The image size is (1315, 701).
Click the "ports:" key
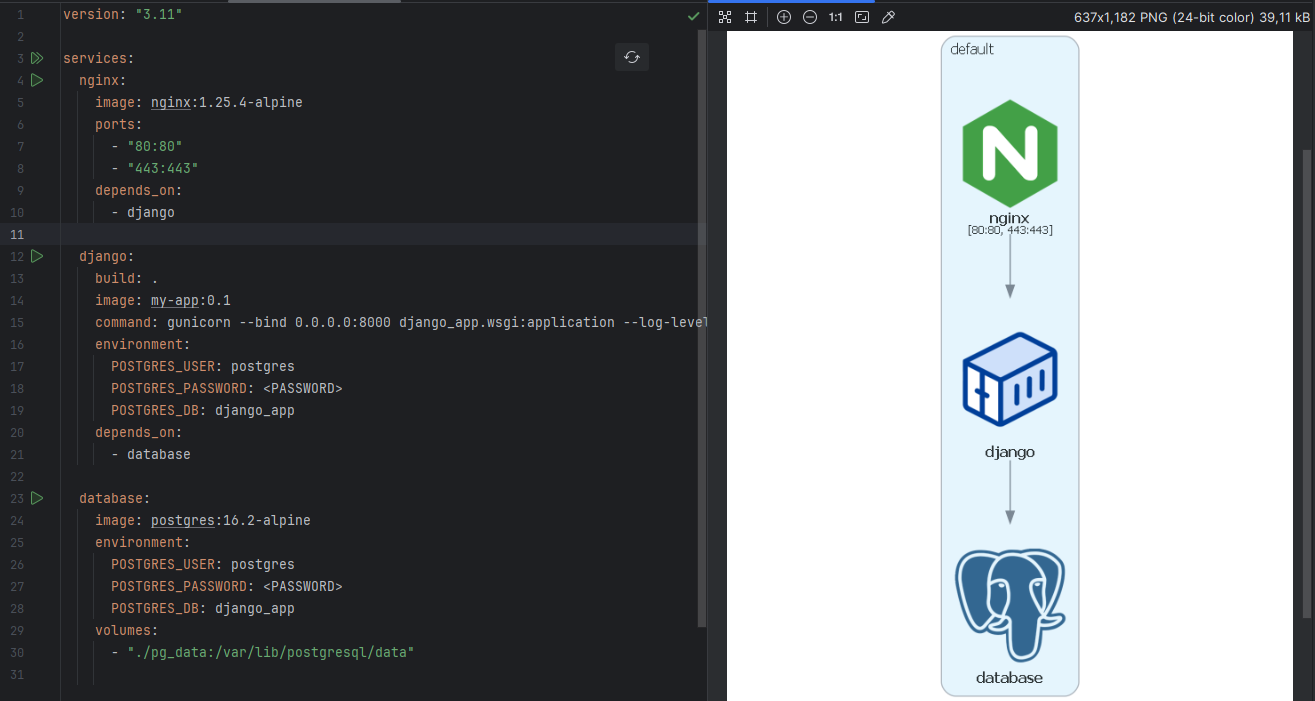119,124
